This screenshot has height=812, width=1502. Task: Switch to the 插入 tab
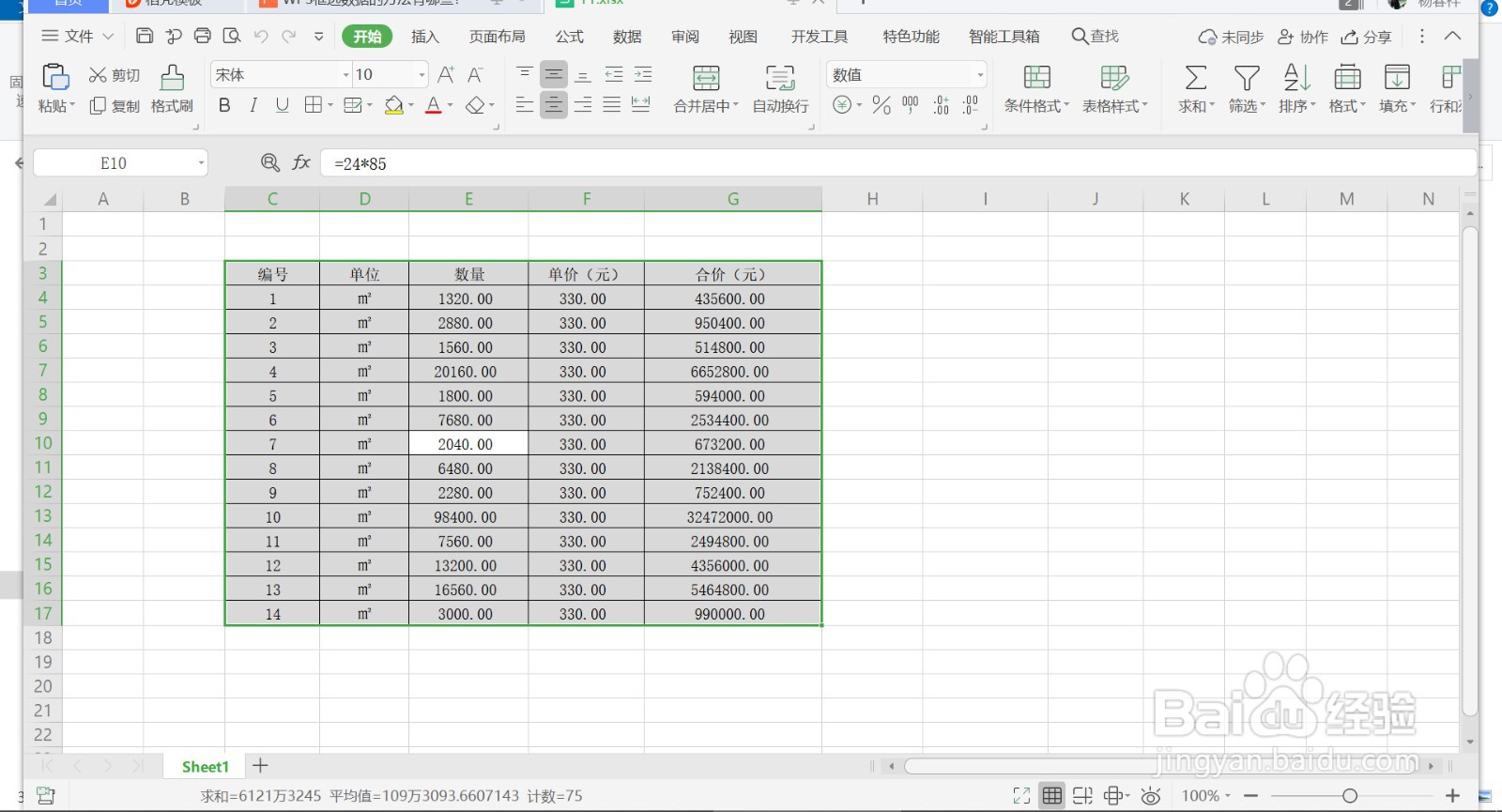click(424, 36)
